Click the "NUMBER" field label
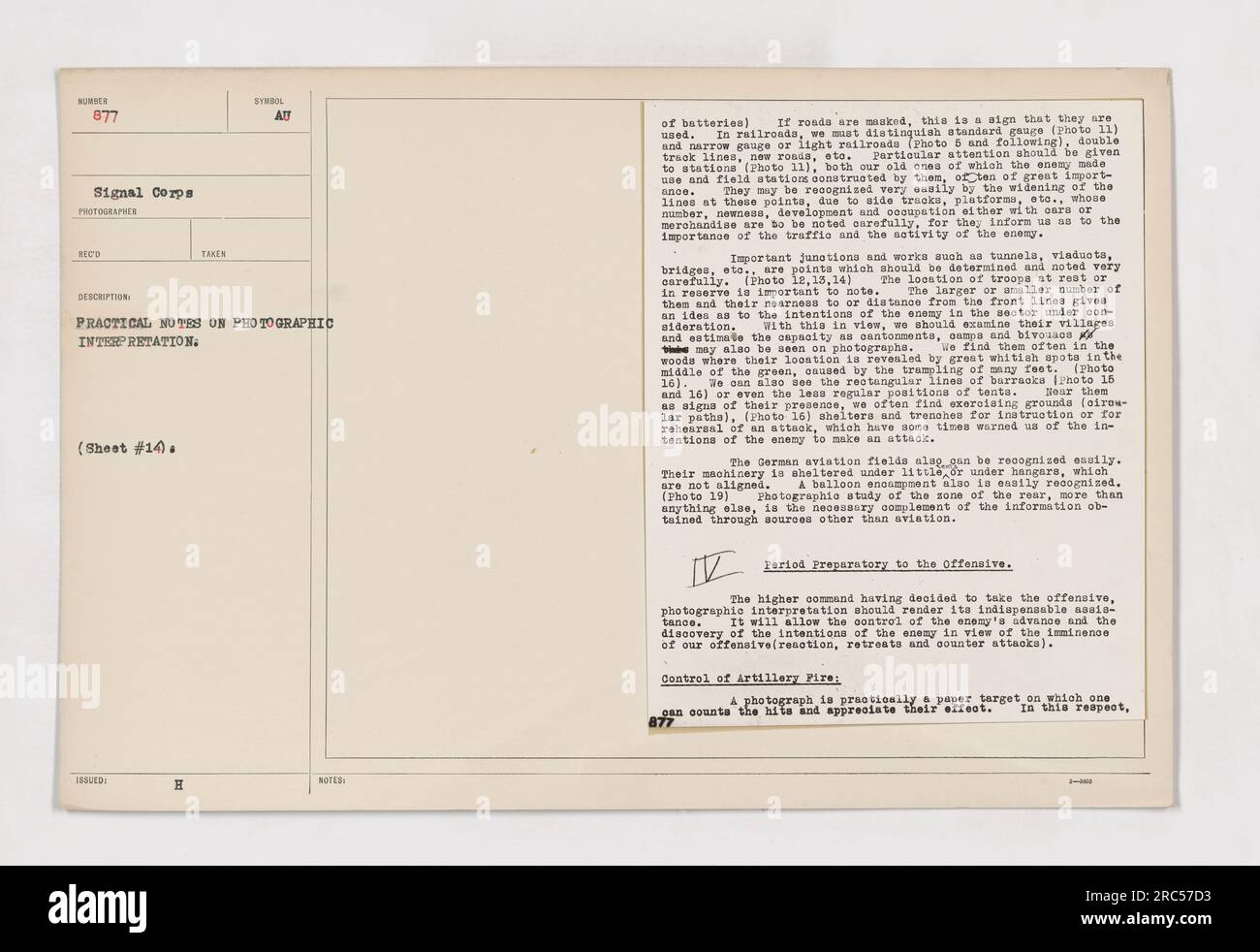The height and width of the screenshot is (952, 1260). tap(92, 100)
